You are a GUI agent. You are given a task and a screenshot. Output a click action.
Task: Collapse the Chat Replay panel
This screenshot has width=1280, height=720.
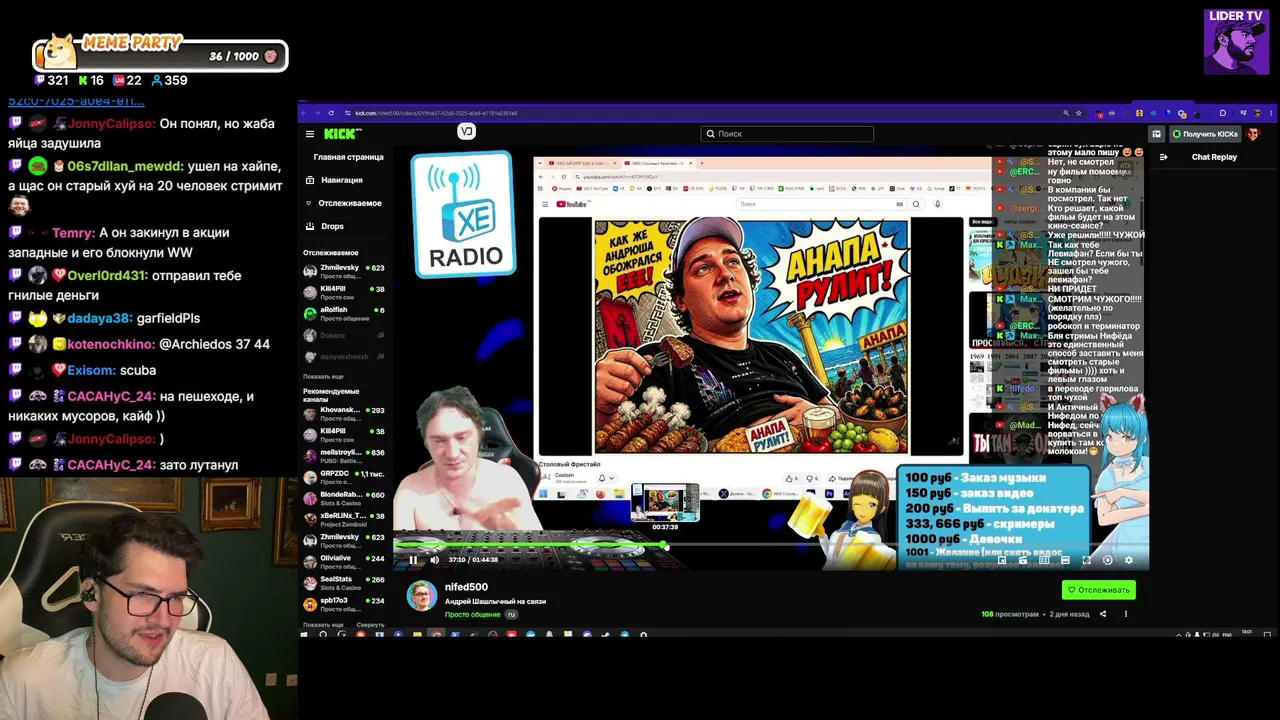1163,157
